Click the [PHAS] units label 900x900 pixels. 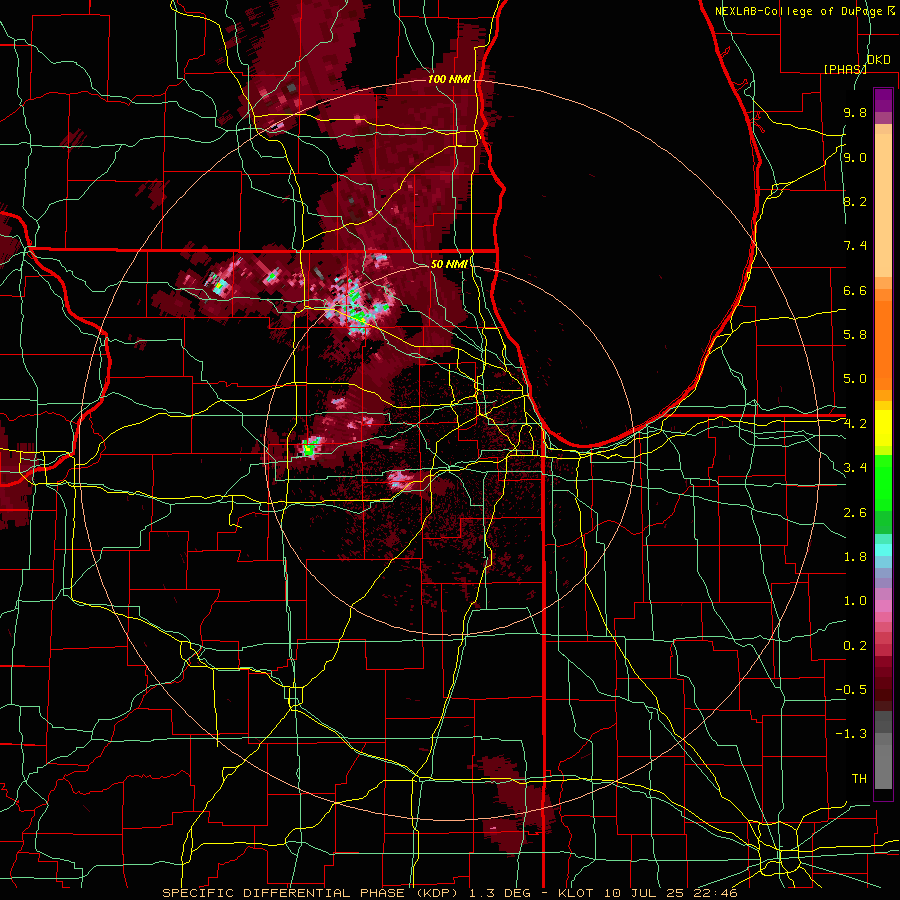coord(845,69)
